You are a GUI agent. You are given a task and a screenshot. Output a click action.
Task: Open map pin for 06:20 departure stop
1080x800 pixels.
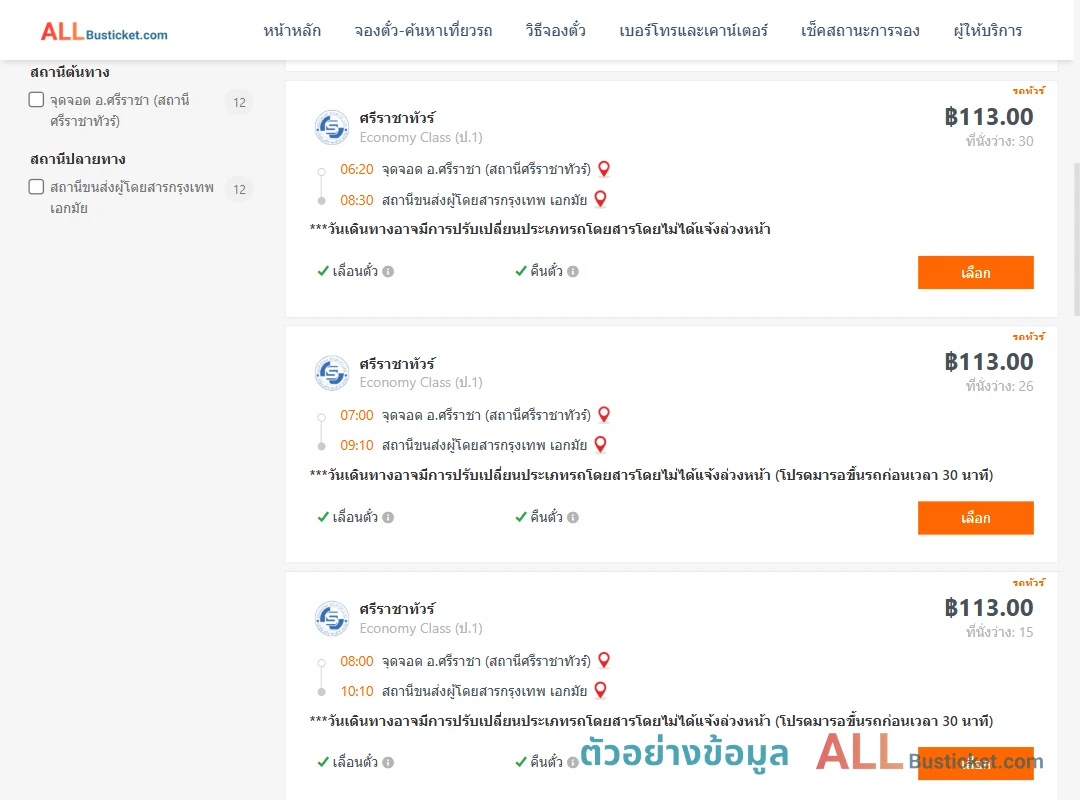point(604,168)
